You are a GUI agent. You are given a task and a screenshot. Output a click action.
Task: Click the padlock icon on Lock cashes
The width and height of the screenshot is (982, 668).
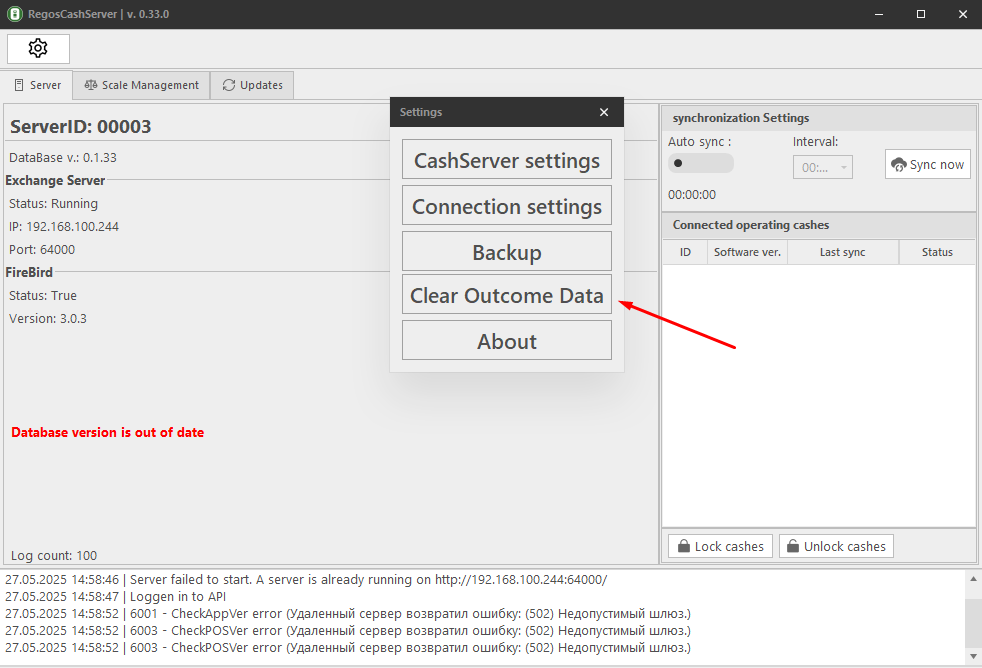coord(684,546)
